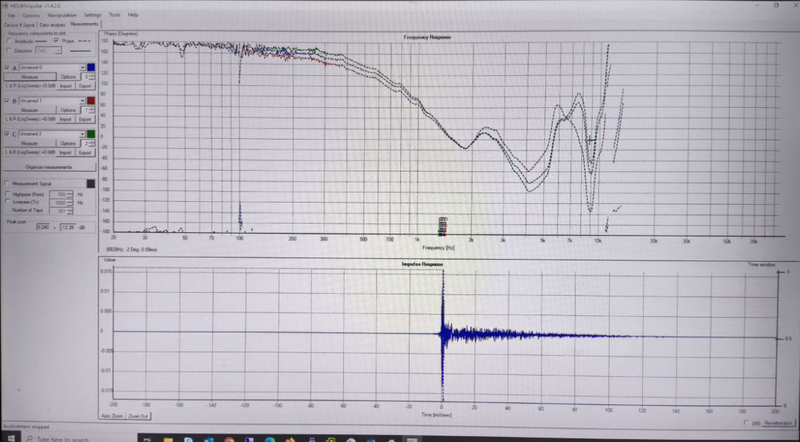This screenshot has height=442, width=800.
Task: Enable the Highpass (From) checkbox
Action: point(8,194)
